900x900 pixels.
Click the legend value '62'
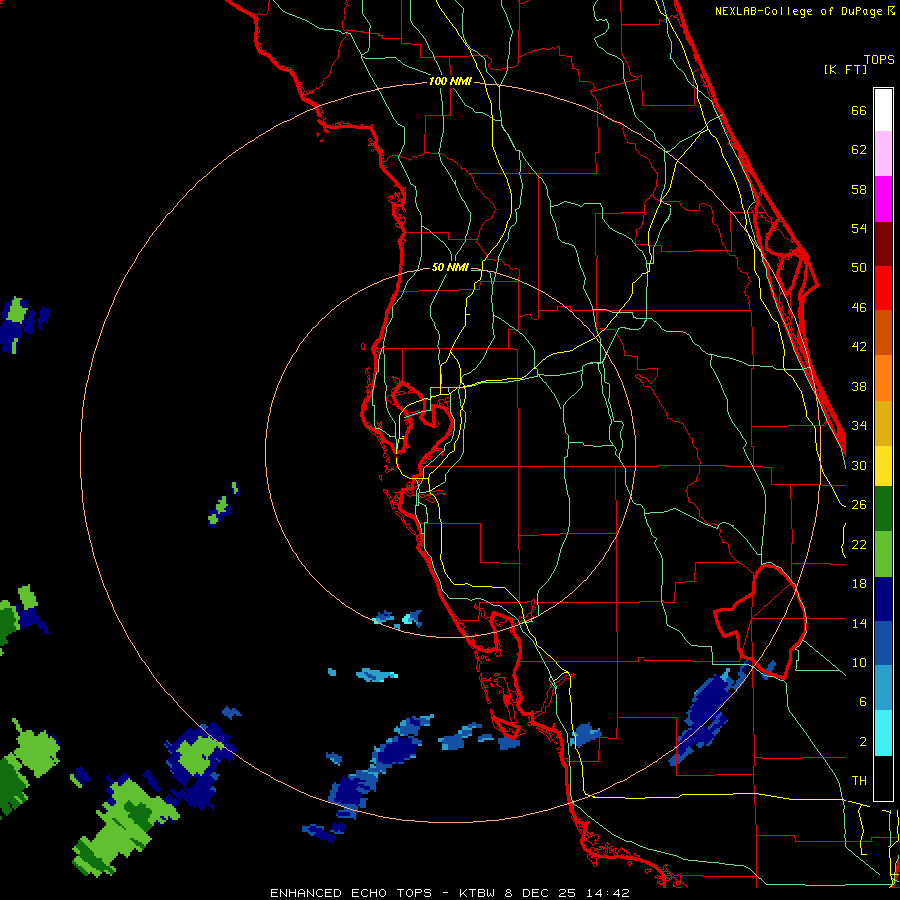tap(859, 150)
